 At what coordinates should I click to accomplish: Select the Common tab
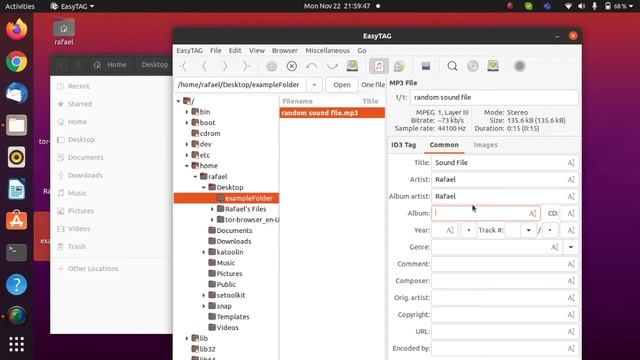click(x=444, y=145)
